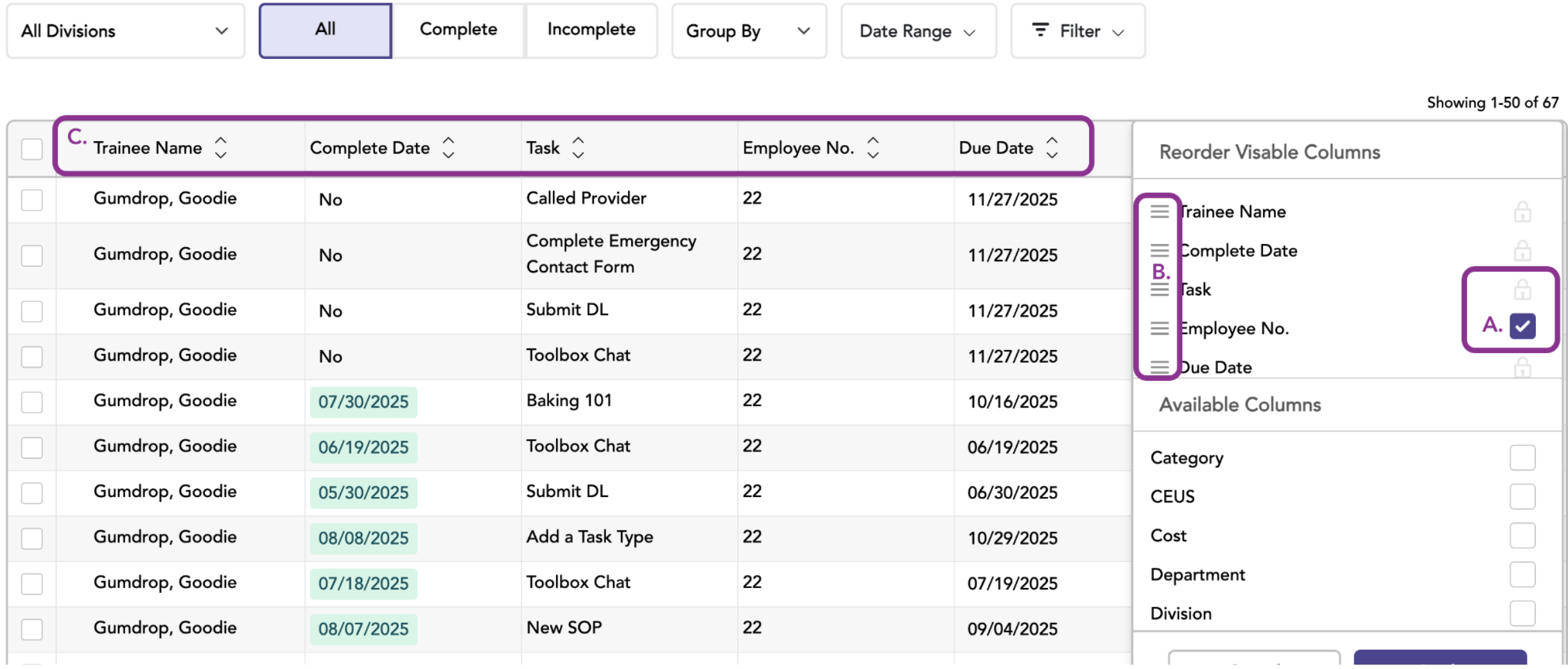Click the 07/30/2025 complete date badge

pos(363,402)
